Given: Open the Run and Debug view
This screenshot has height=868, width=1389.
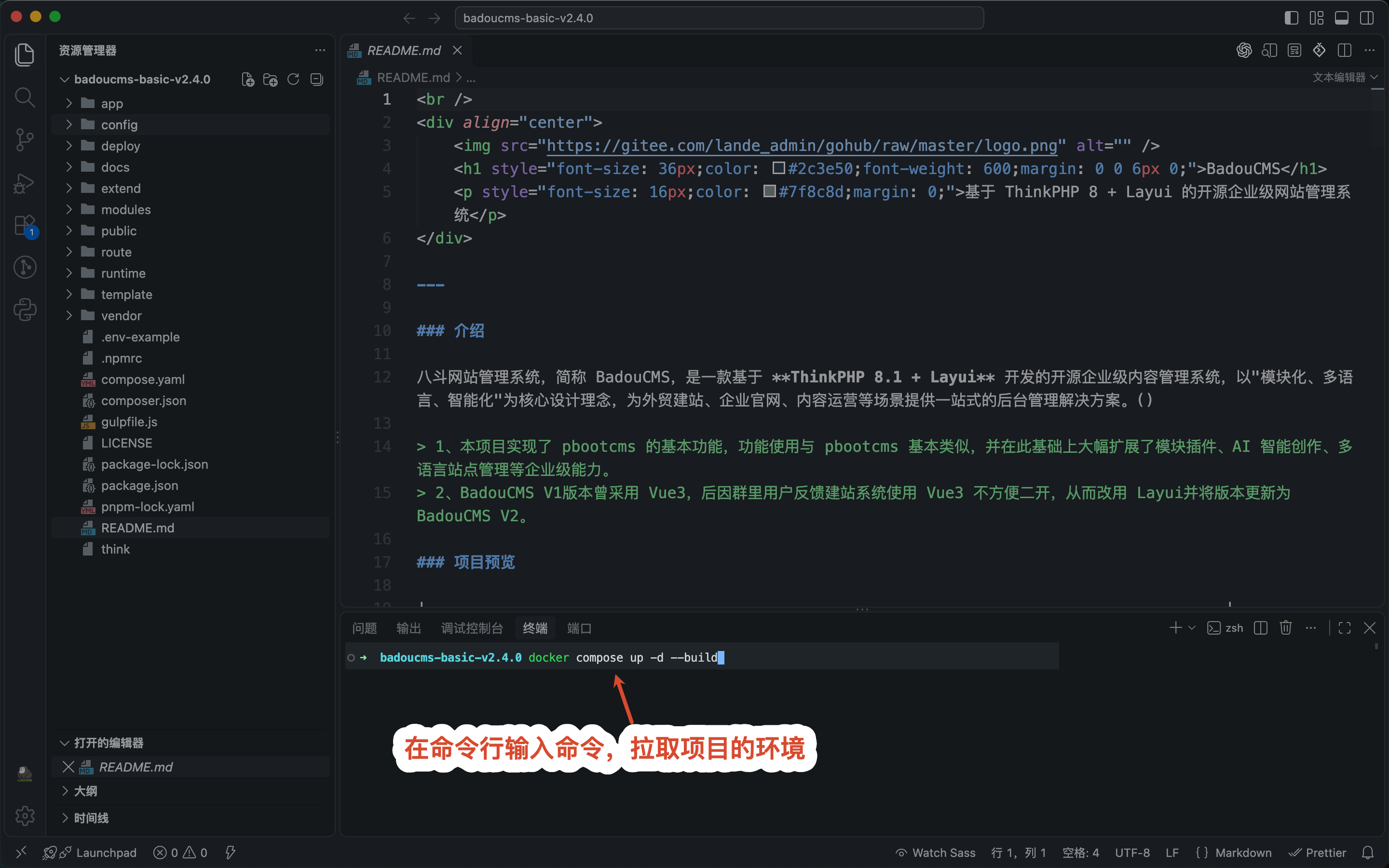Looking at the screenshot, I should (x=24, y=183).
